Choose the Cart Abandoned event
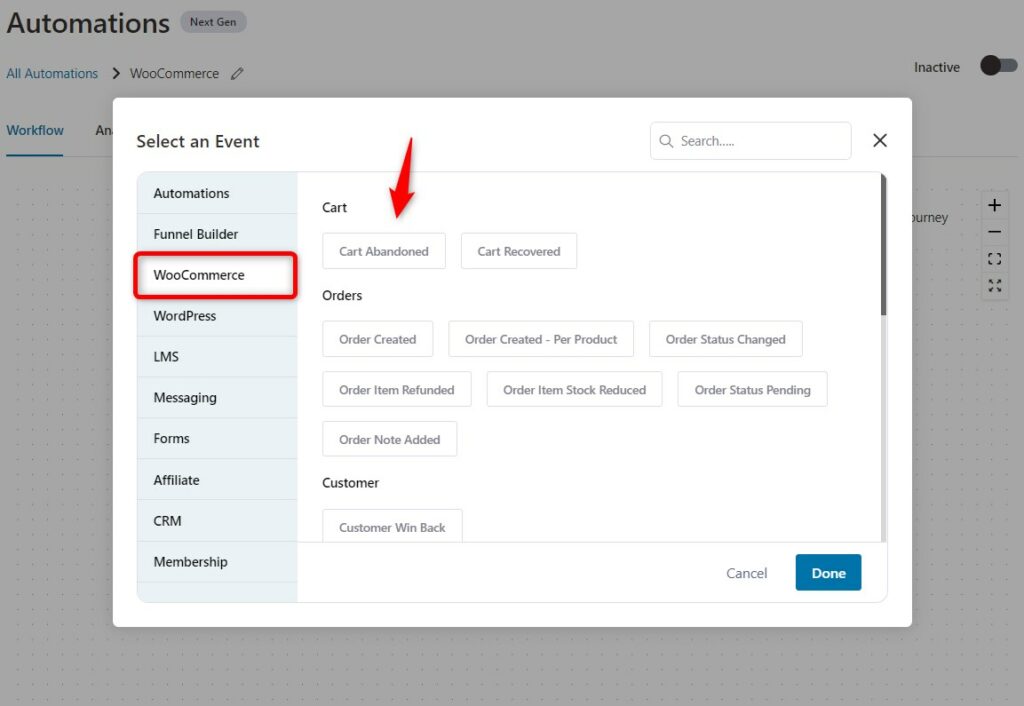Image resolution: width=1024 pixels, height=706 pixels. [384, 251]
